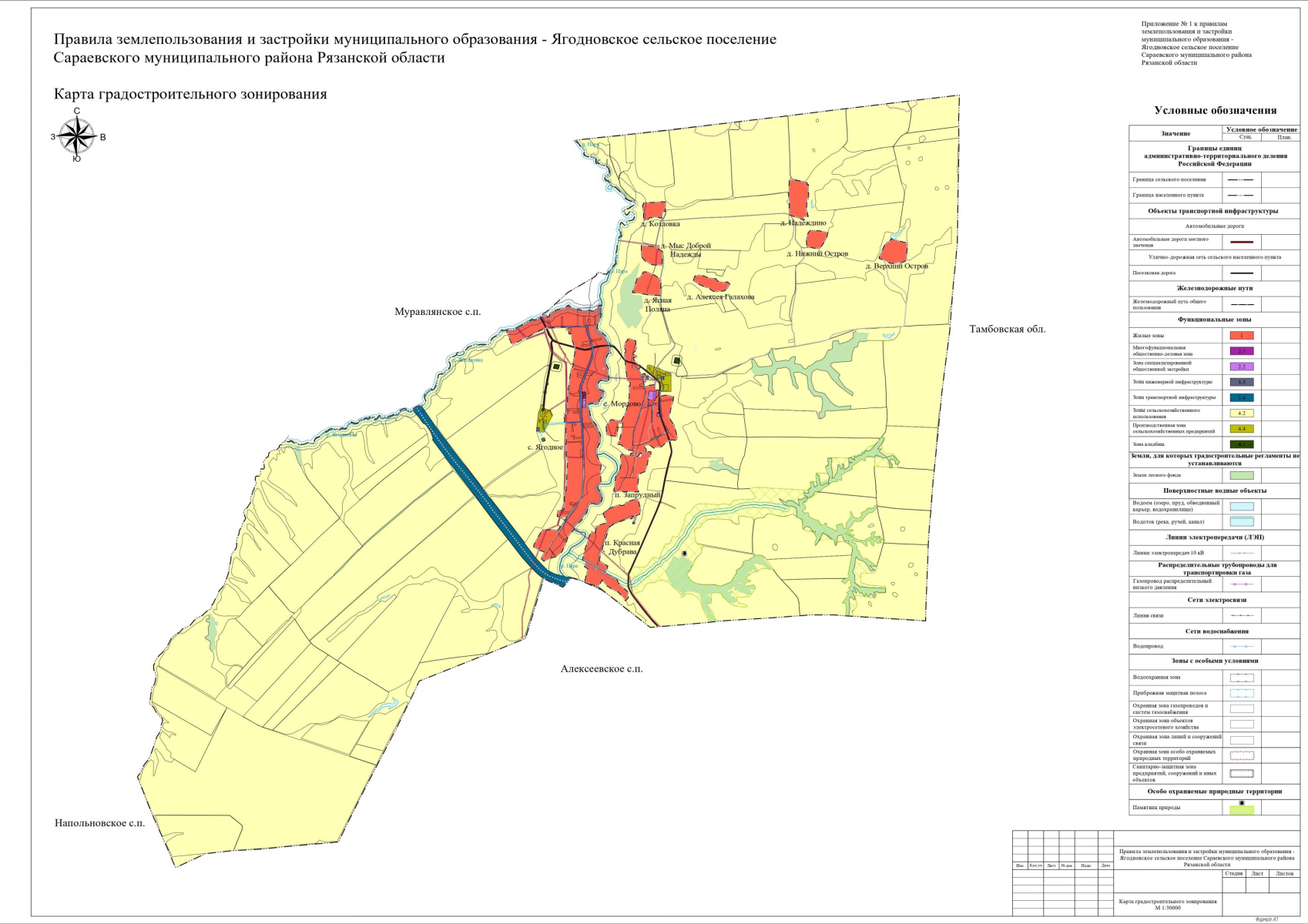Image resolution: width=1308 pixels, height=924 pixels.
Task: Click the 'Муравлянское с.п.' label on map
Action: (438, 312)
